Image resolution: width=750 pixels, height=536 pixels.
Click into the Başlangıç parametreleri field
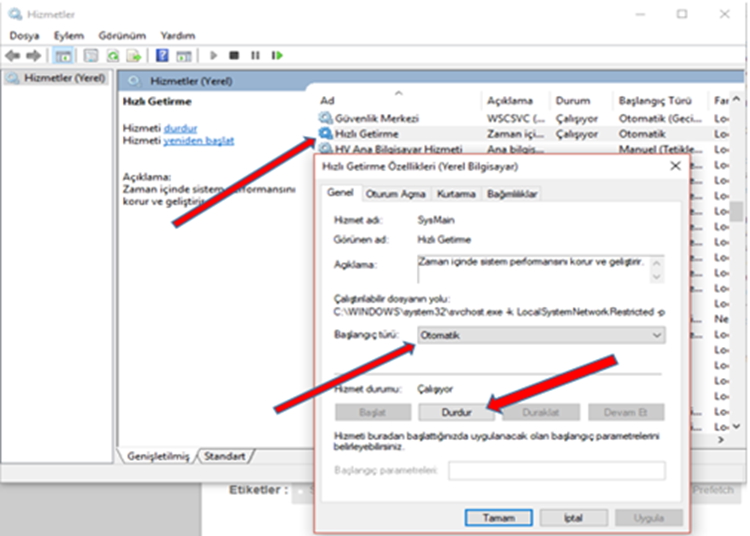557,470
